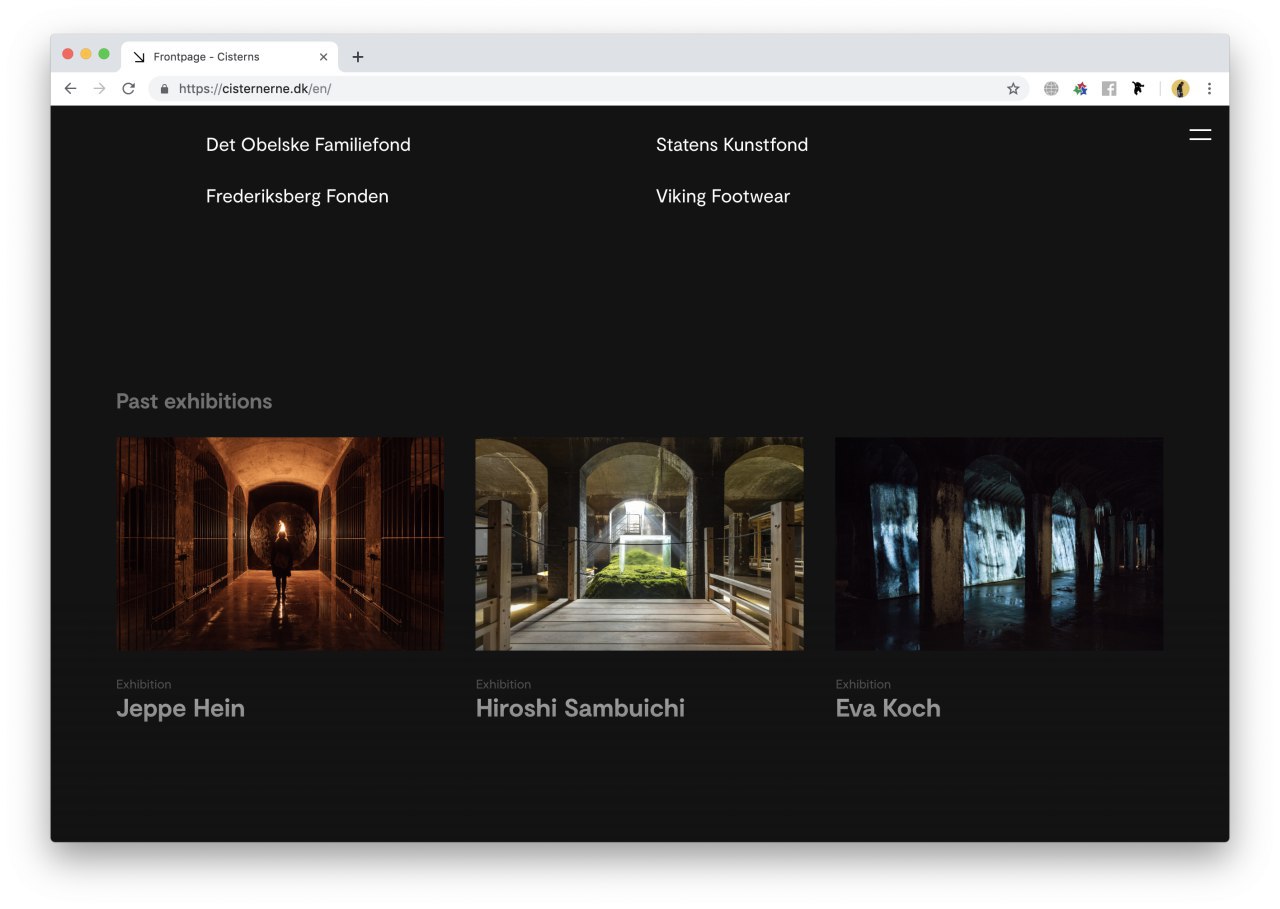This screenshot has height=909, width=1280.
Task: Click the Hiroshi Sambuichi moss bridge photo
Action: 639,544
